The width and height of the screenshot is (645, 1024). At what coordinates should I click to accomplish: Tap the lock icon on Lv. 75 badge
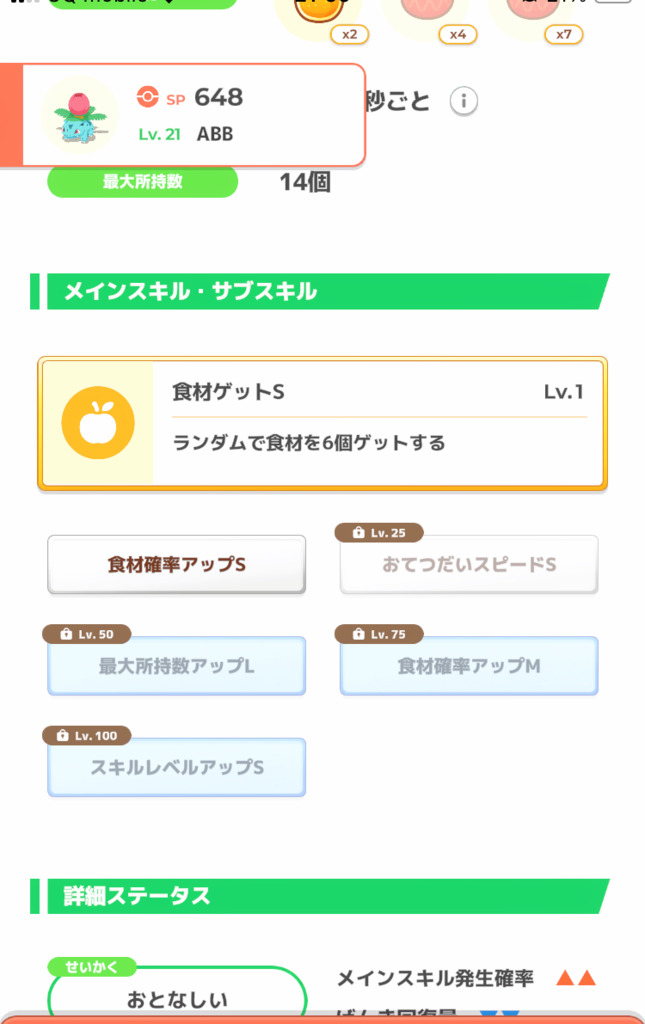click(x=358, y=634)
